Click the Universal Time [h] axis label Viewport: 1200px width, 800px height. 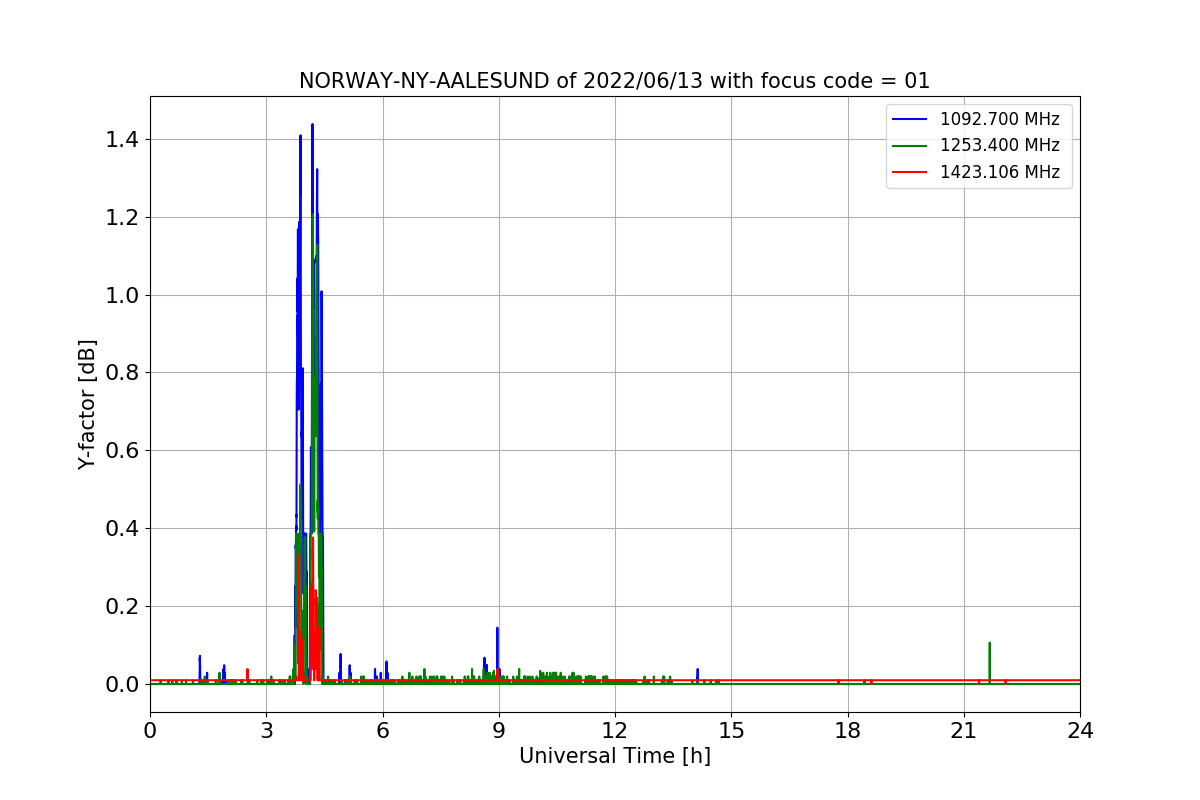(x=614, y=756)
